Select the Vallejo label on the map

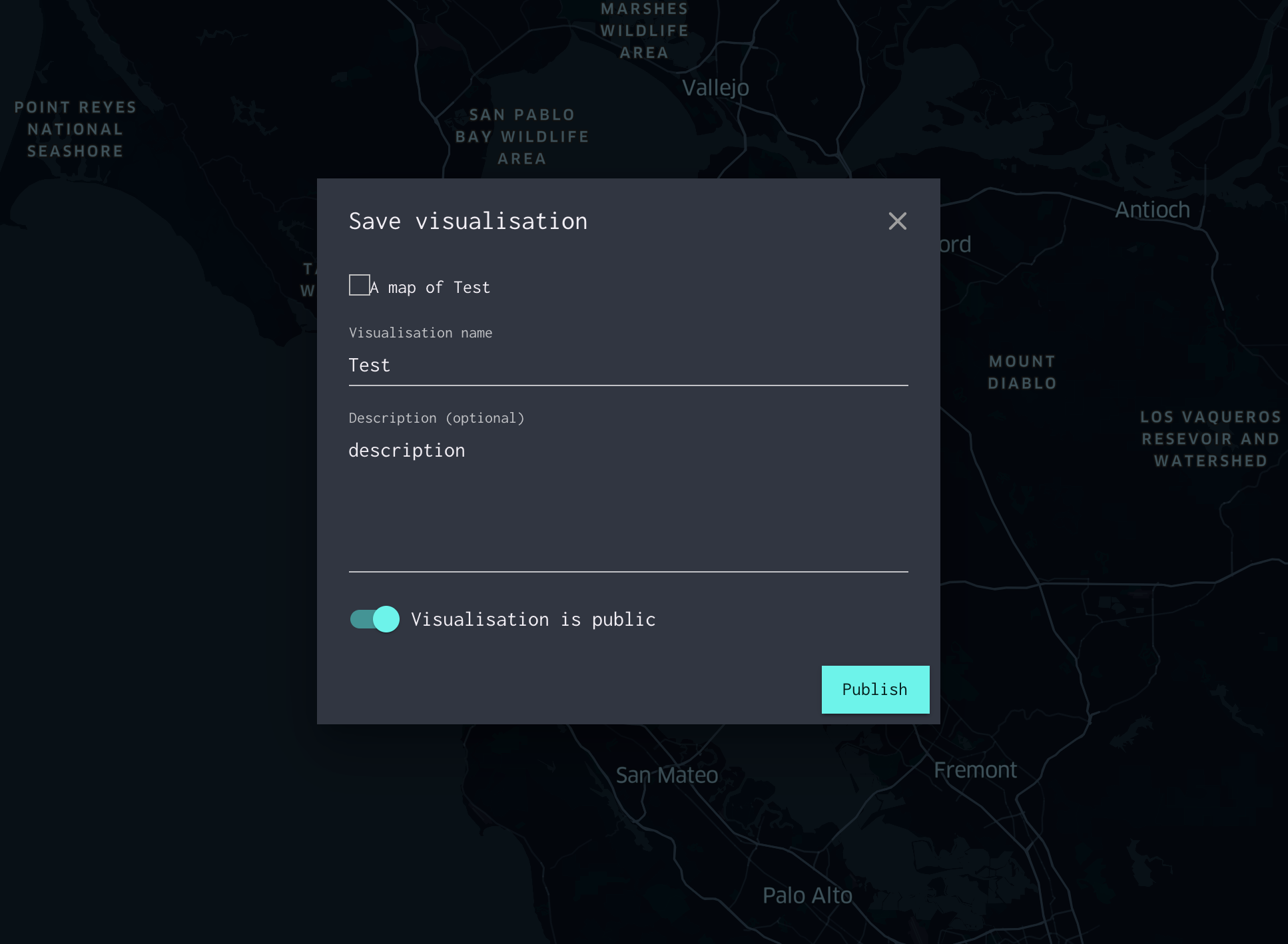pos(715,88)
